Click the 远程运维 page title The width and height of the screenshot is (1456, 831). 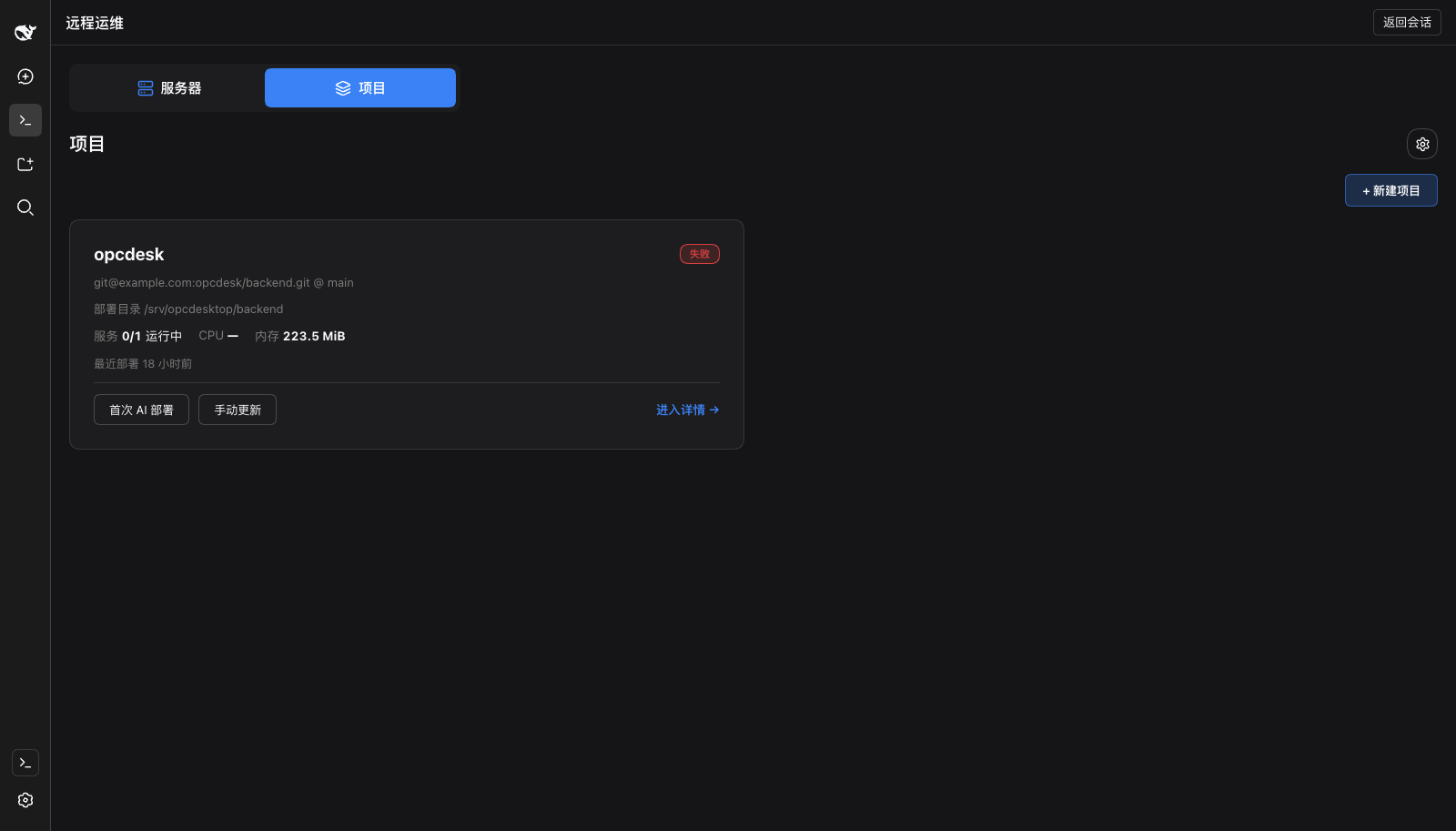(x=95, y=23)
